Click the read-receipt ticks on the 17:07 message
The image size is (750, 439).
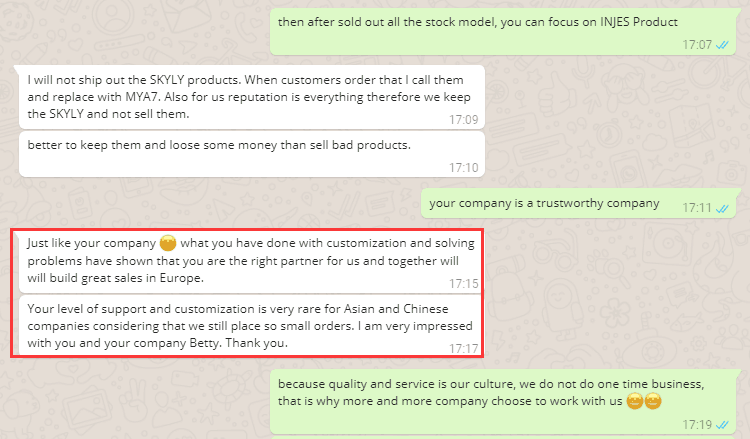(x=723, y=45)
